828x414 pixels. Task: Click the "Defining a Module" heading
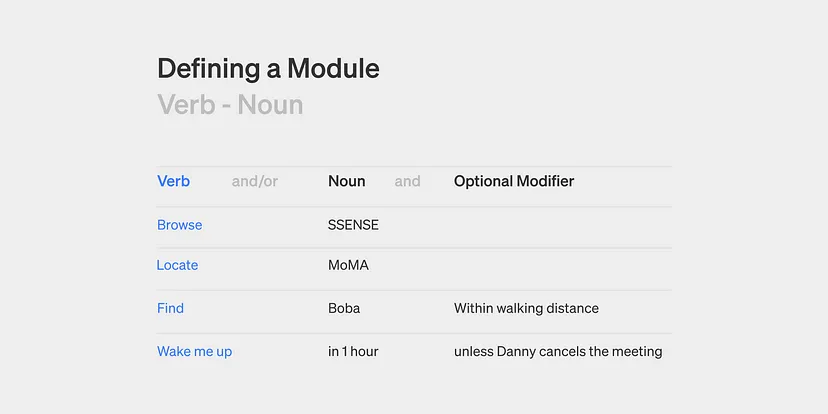point(268,69)
